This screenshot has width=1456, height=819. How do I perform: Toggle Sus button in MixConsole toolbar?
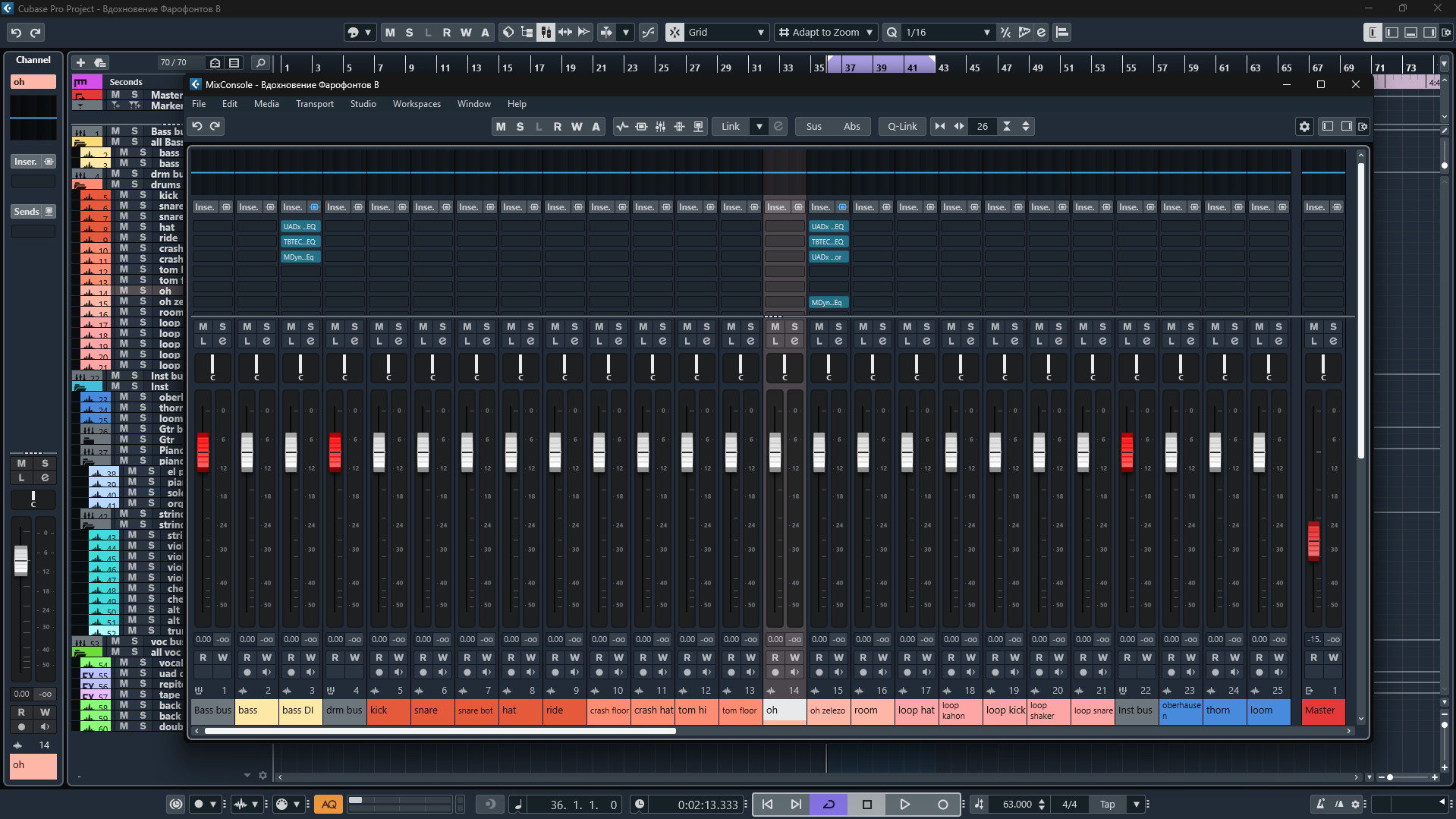[814, 127]
